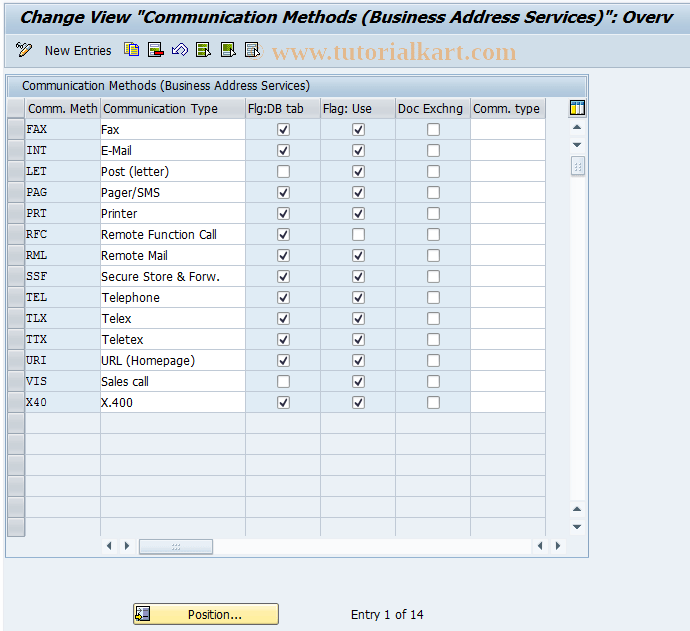
Task: Open table column configuration icon
Action: [577, 108]
